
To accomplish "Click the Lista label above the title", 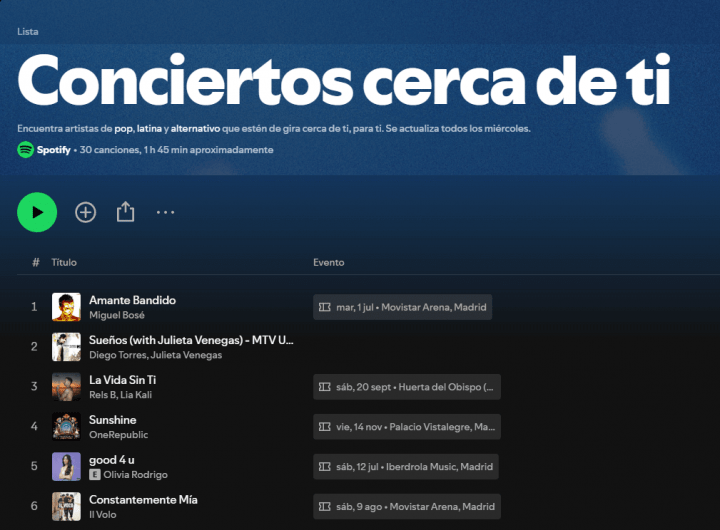I will coord(28,32).
